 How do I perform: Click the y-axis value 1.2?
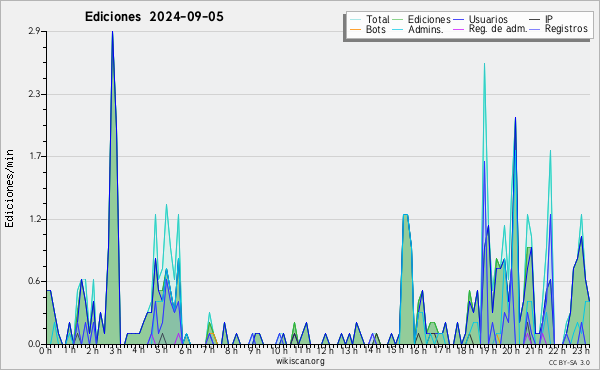(x=34, y=219)
